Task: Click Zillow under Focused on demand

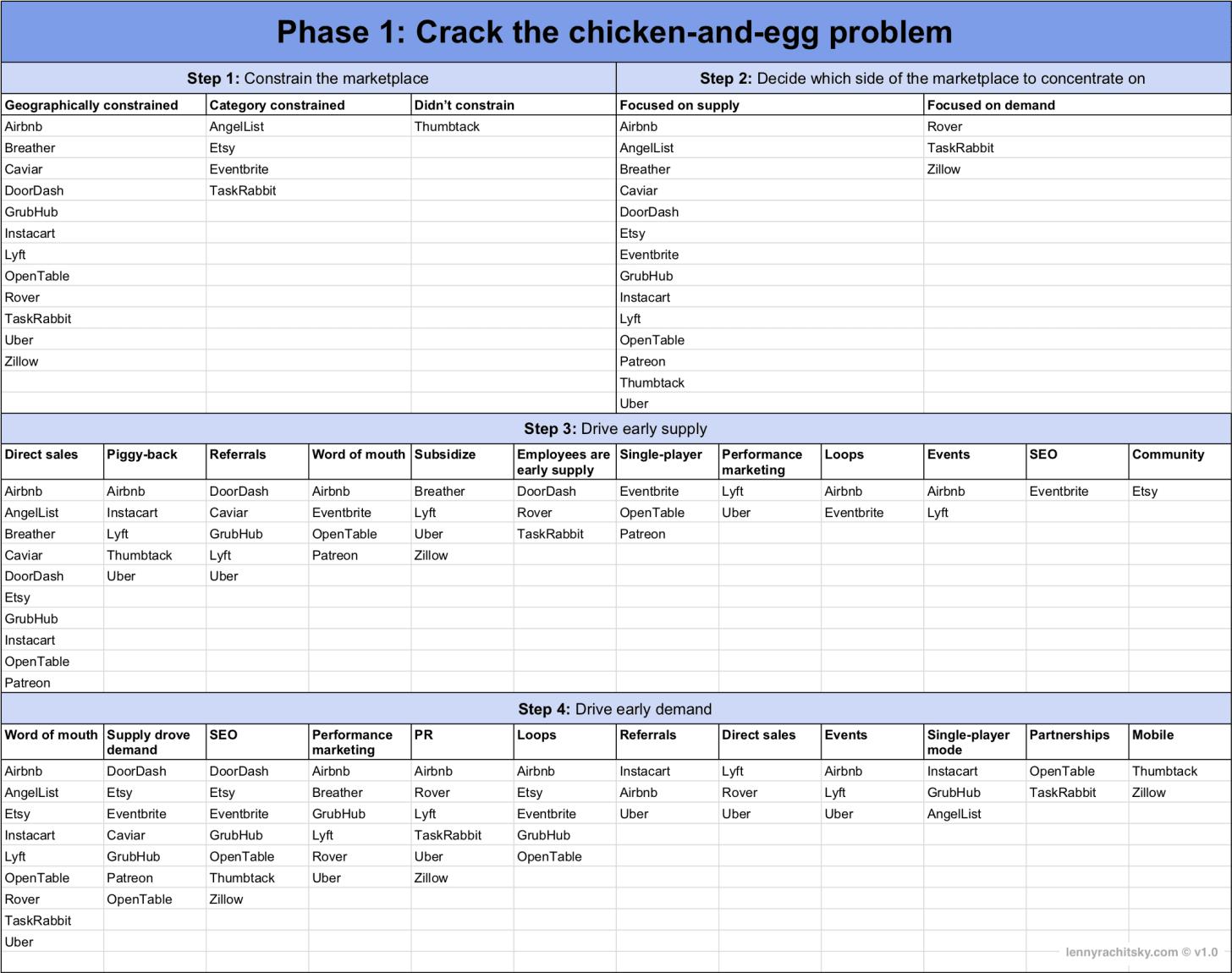Action: [943, 169]
